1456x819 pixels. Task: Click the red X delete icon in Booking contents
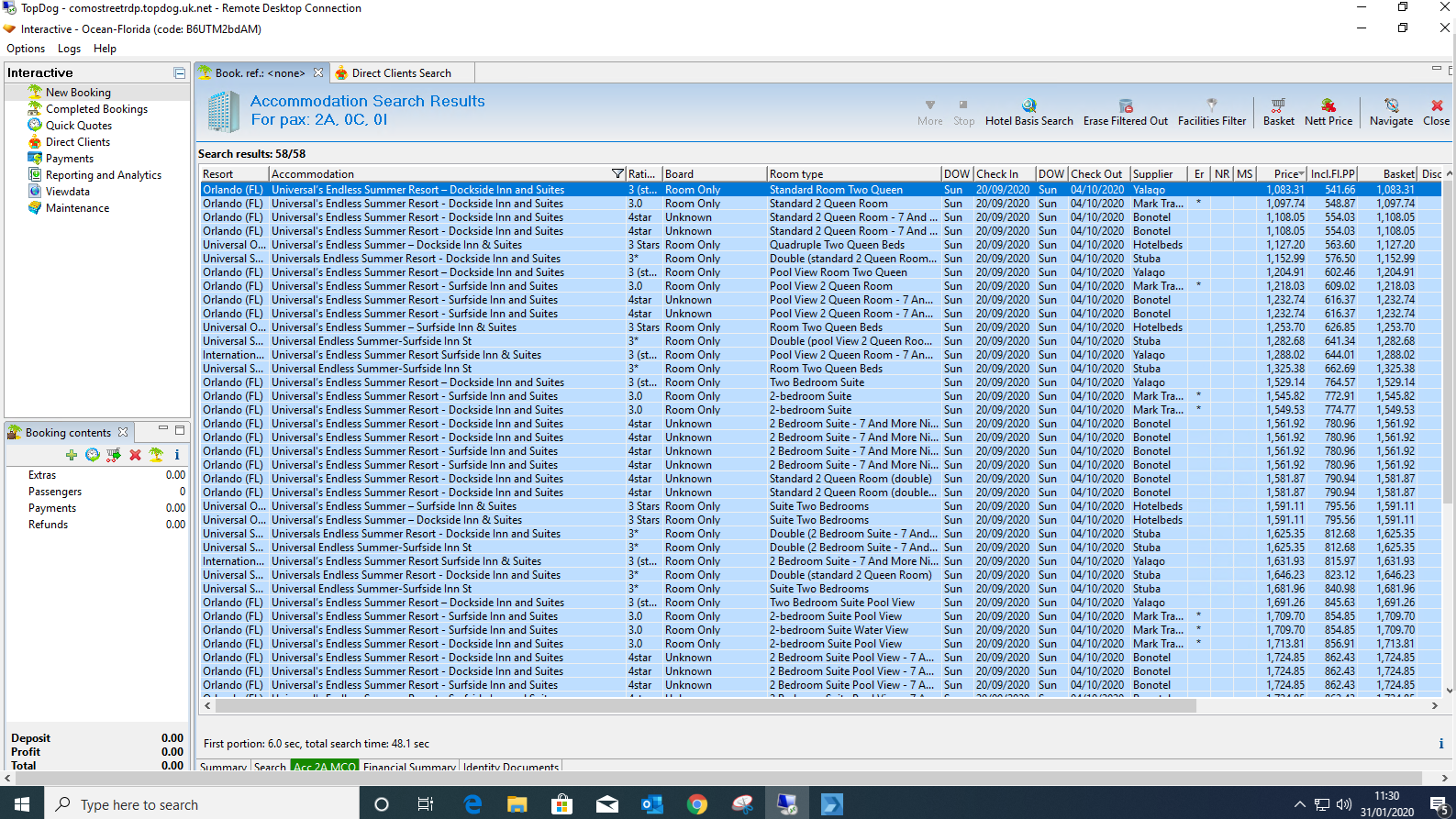[x=135, y=455]
